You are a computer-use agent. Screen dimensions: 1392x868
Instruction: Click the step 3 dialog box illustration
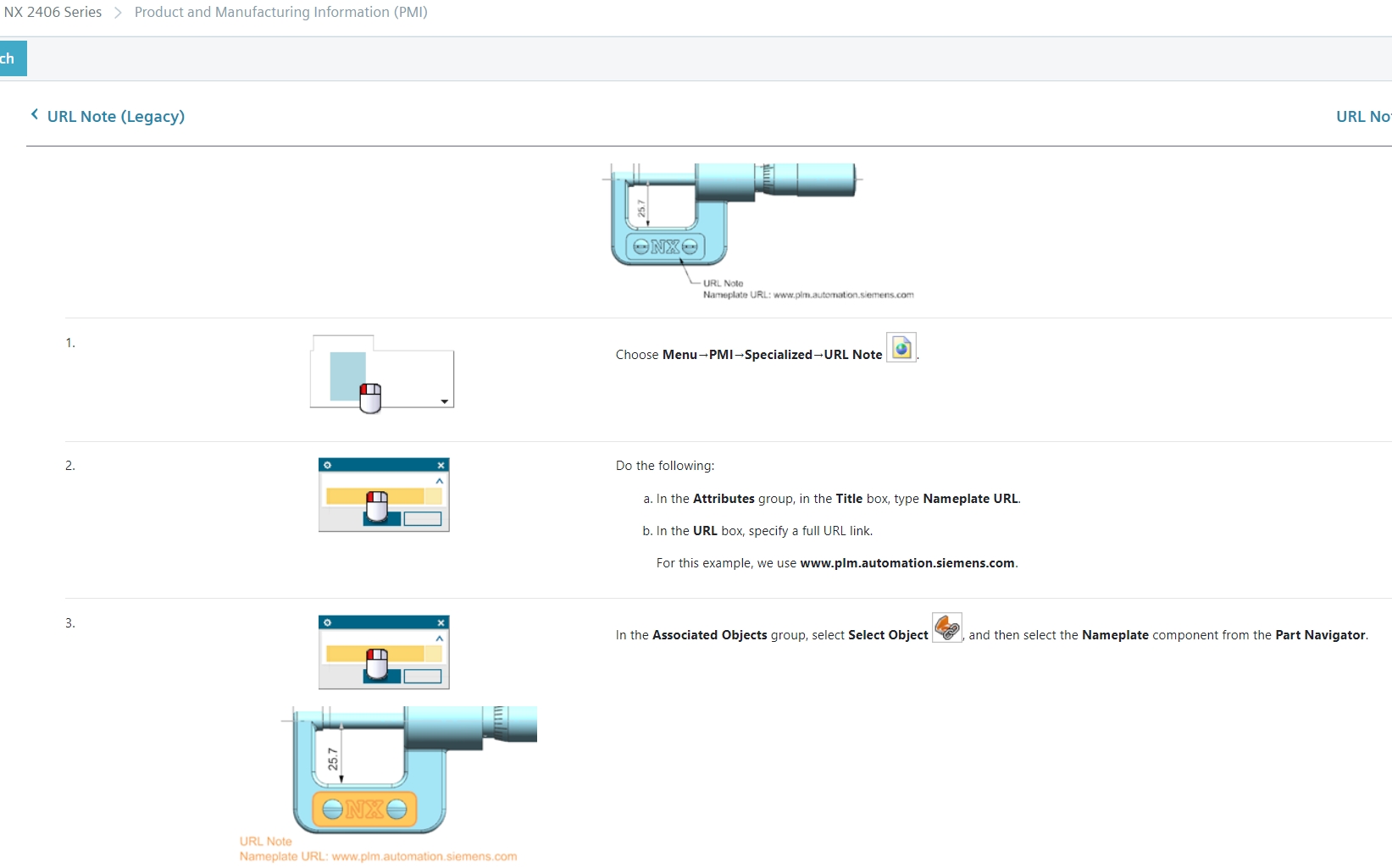[384, 652]
